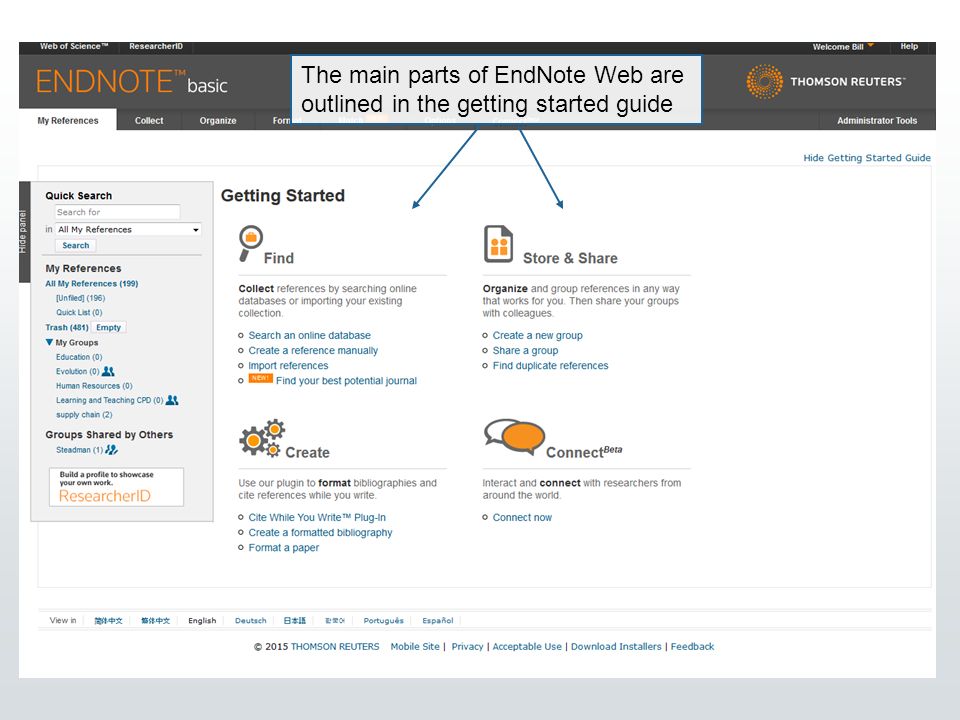Open the Collect tab

tap(149, 121)
